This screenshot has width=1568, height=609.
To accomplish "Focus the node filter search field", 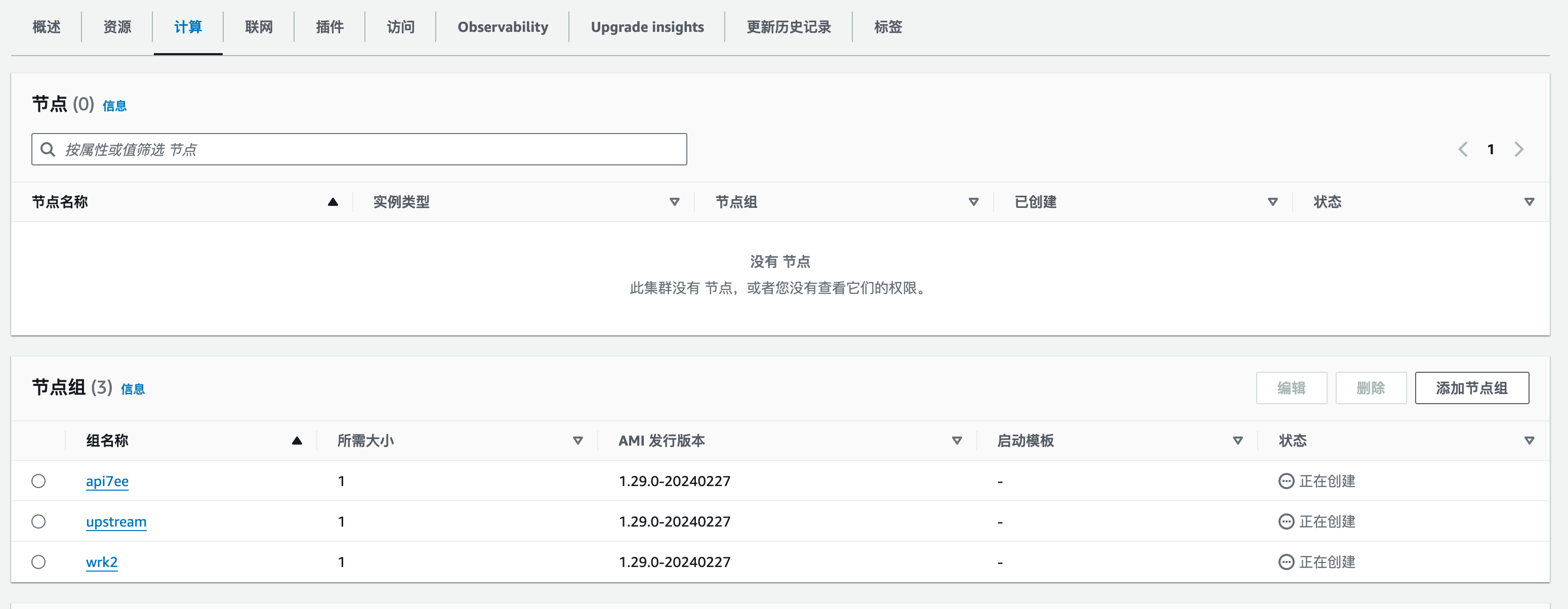I will (359, 149).
